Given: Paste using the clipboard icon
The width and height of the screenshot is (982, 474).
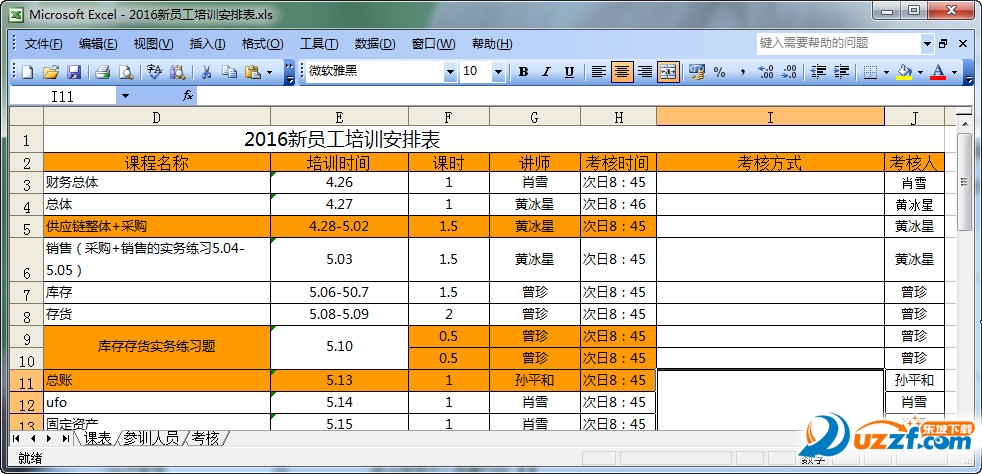Looking at the screenshot, I should 252,72.
